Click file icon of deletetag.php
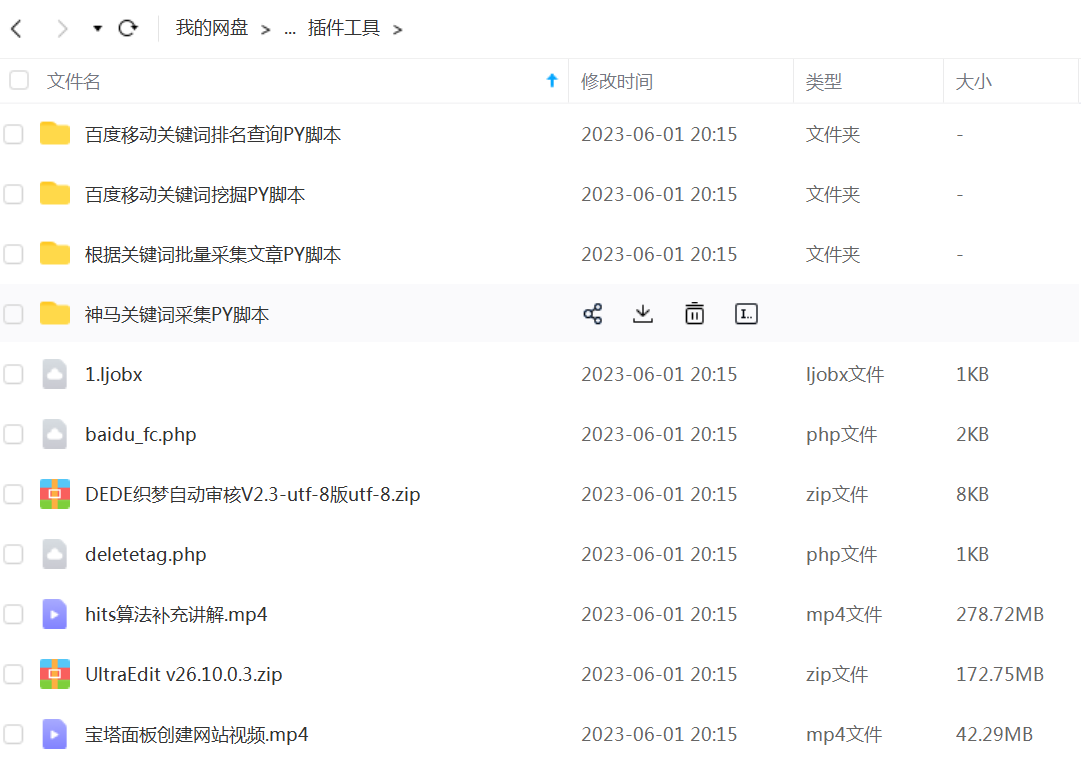 coord(54,554)
